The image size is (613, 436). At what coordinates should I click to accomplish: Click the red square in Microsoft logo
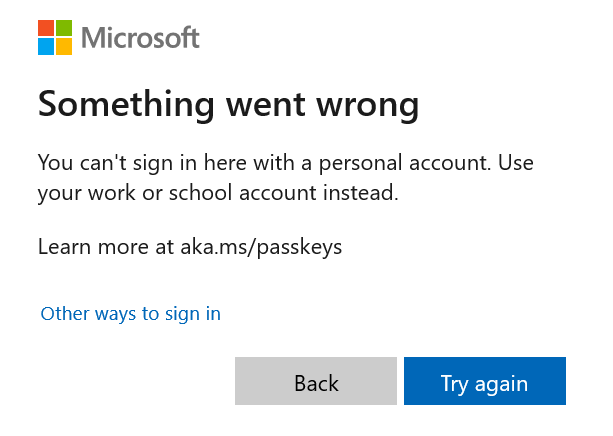pos(46,28)
